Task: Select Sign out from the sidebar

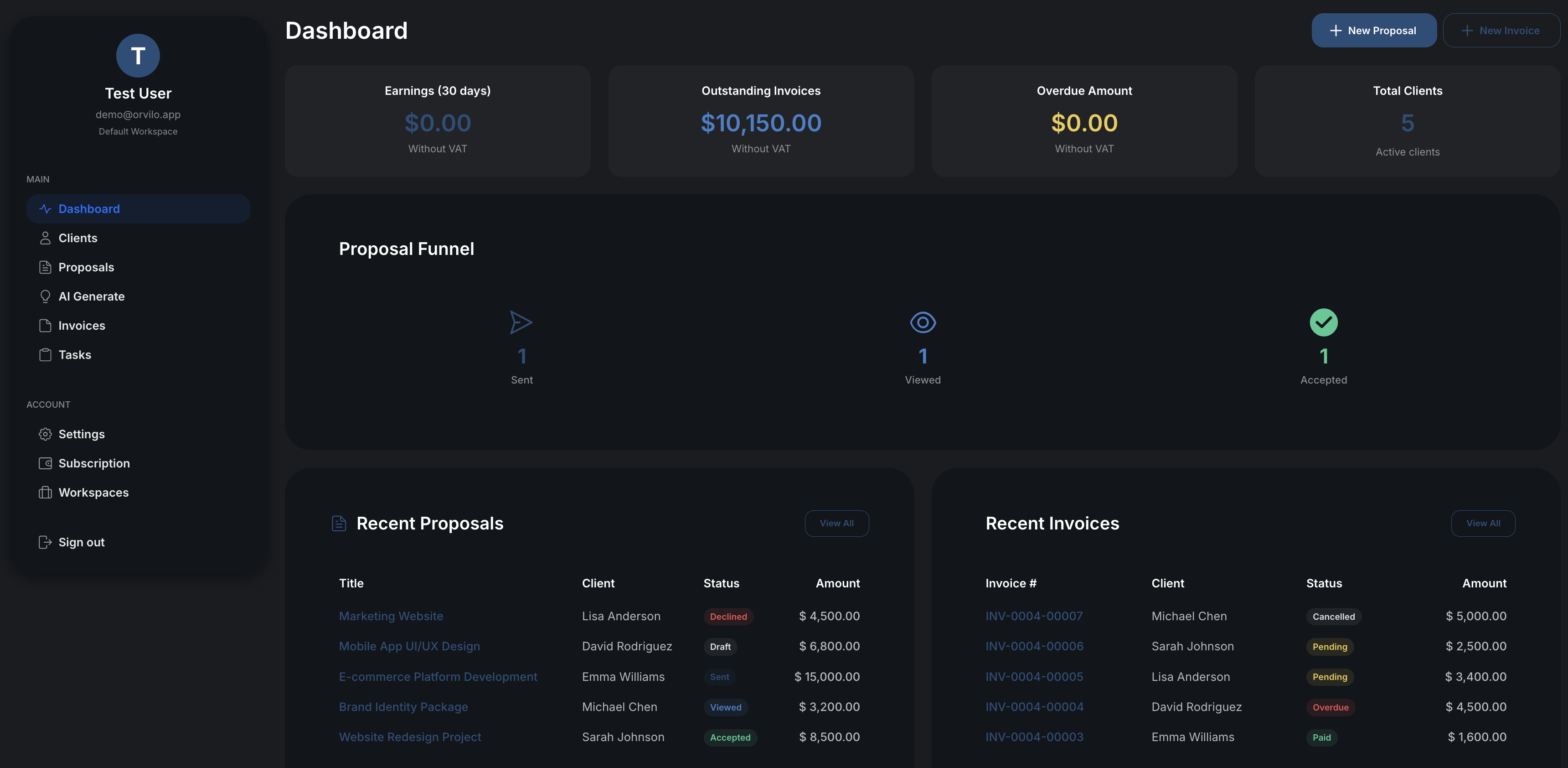Action: point(81,541)
